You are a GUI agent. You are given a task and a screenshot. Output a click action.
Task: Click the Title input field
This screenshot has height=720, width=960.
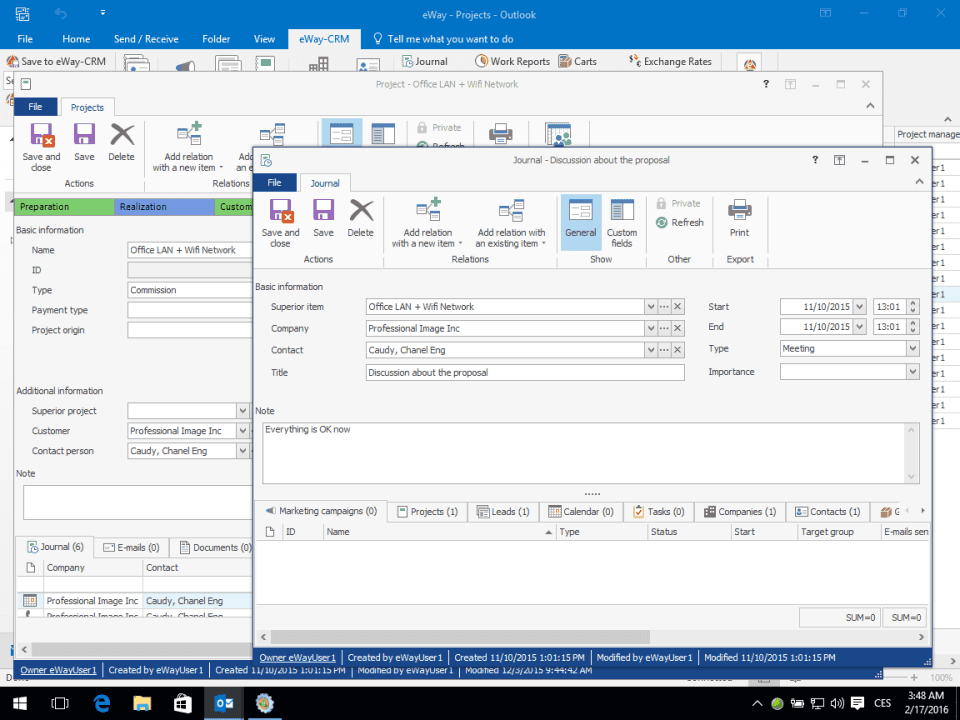(524, 372)
